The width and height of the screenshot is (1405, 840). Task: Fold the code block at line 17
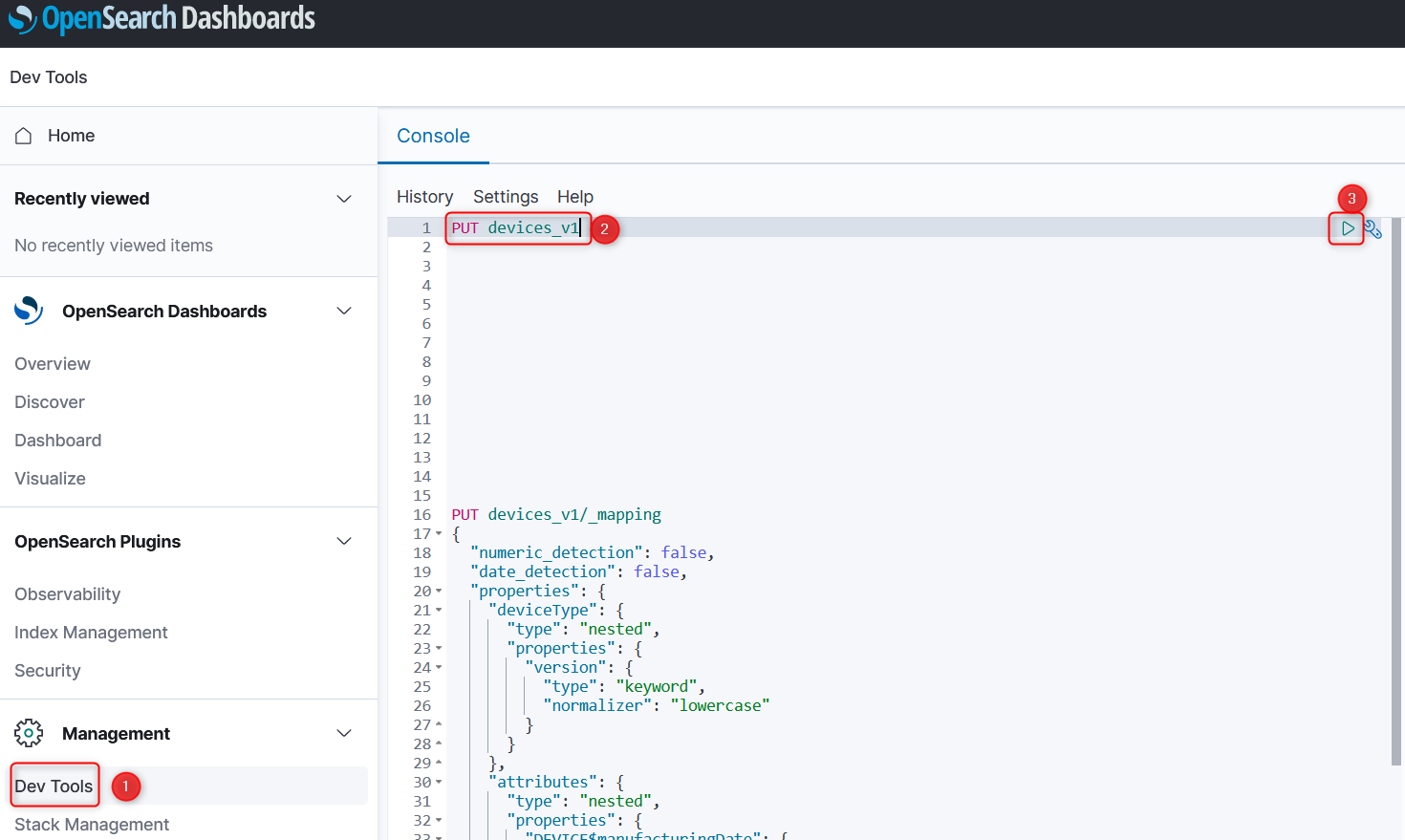(x=439, y=533)
